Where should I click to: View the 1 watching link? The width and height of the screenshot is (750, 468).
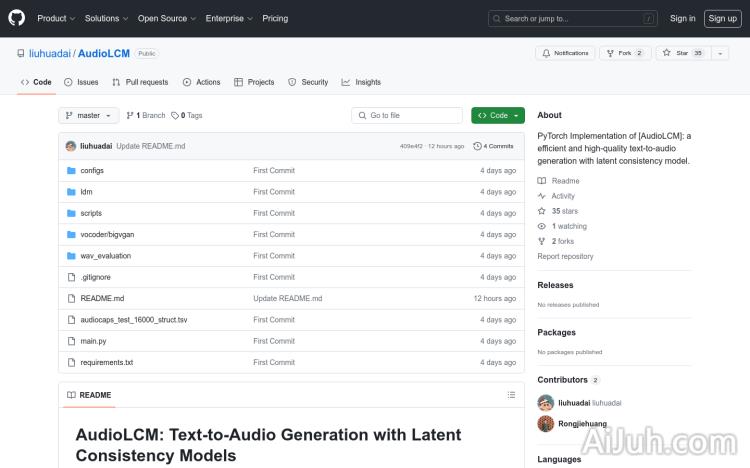pos(562,226)
